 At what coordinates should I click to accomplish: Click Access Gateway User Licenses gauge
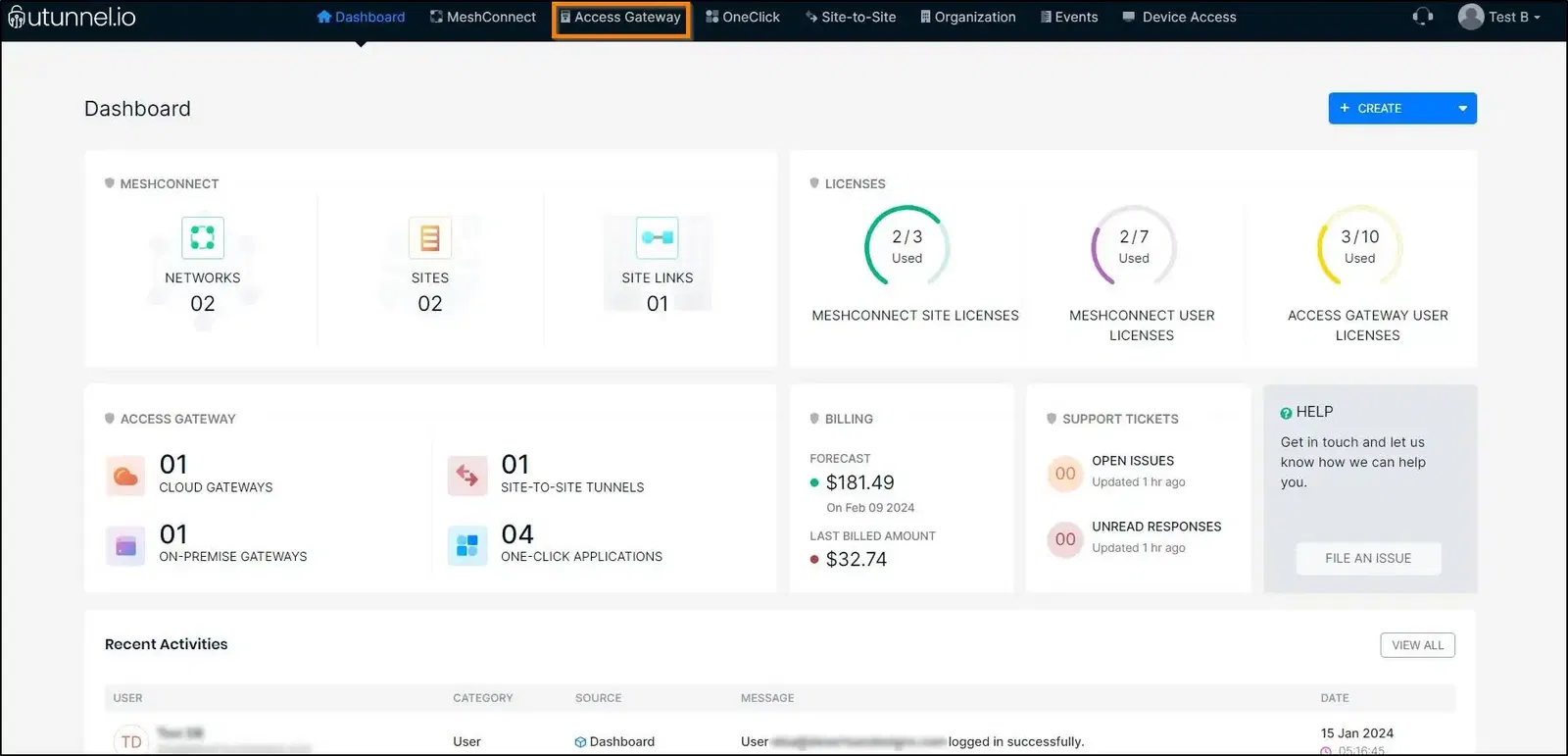1359,246
